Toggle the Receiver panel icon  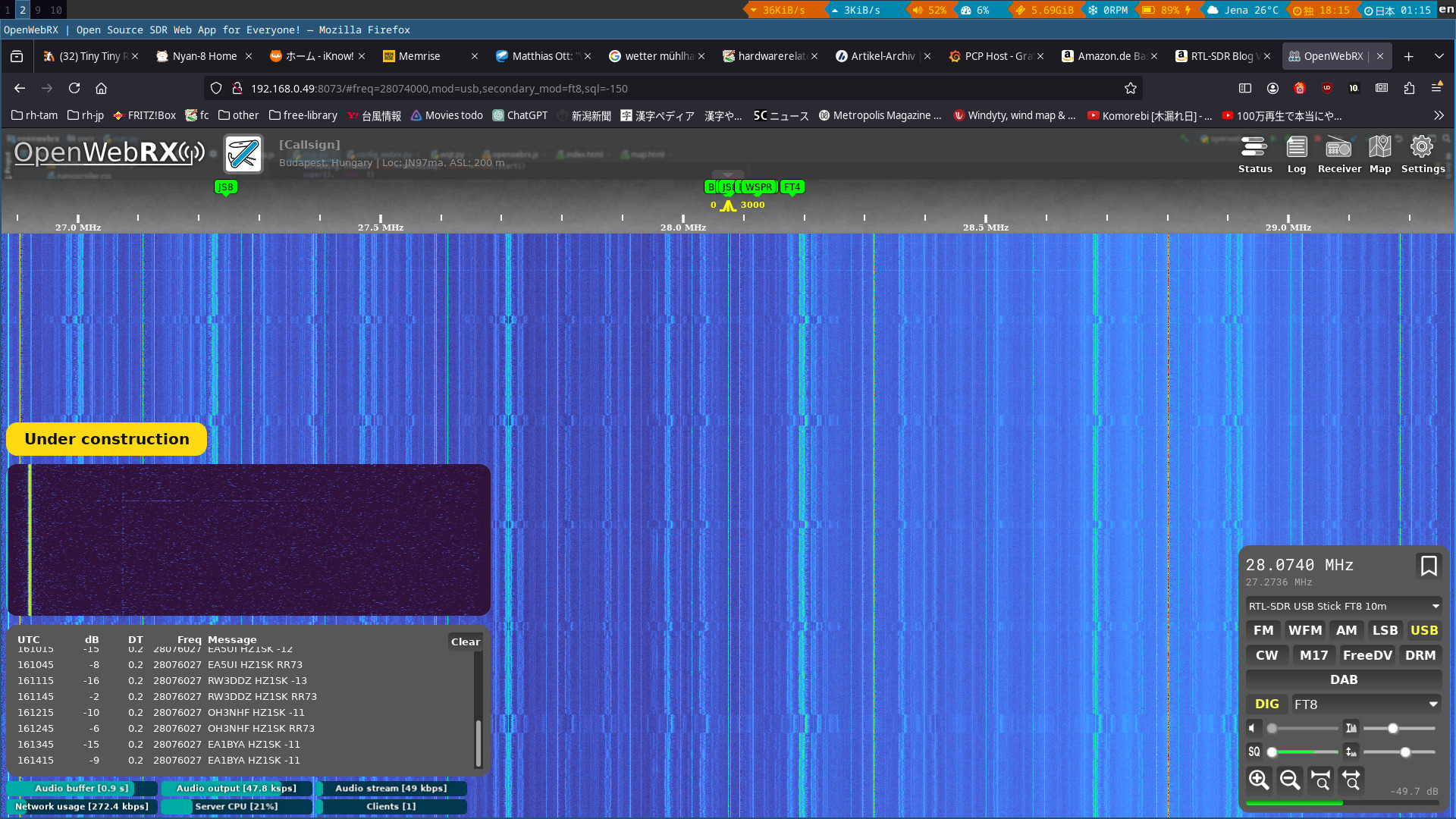pos(1339,155)
